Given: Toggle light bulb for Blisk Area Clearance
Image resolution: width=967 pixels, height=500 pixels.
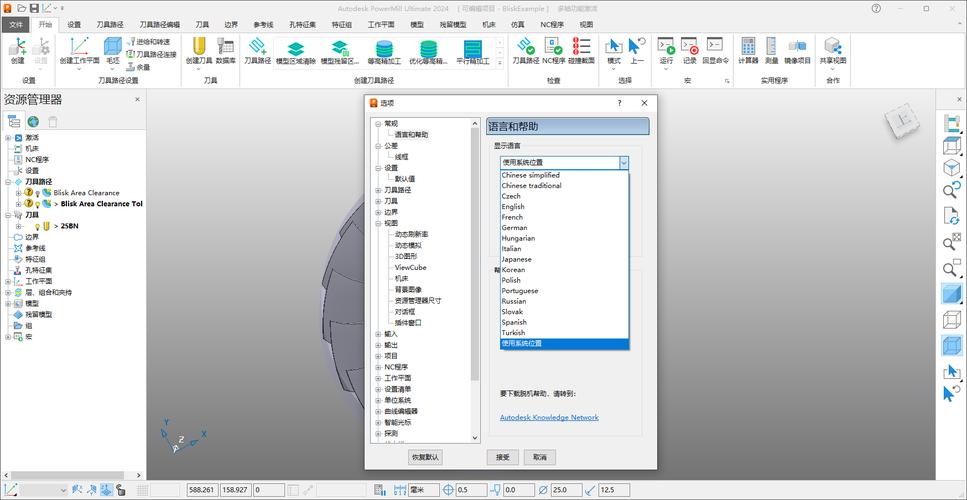Looking at the screenshot, I should [x=37, y=193].
